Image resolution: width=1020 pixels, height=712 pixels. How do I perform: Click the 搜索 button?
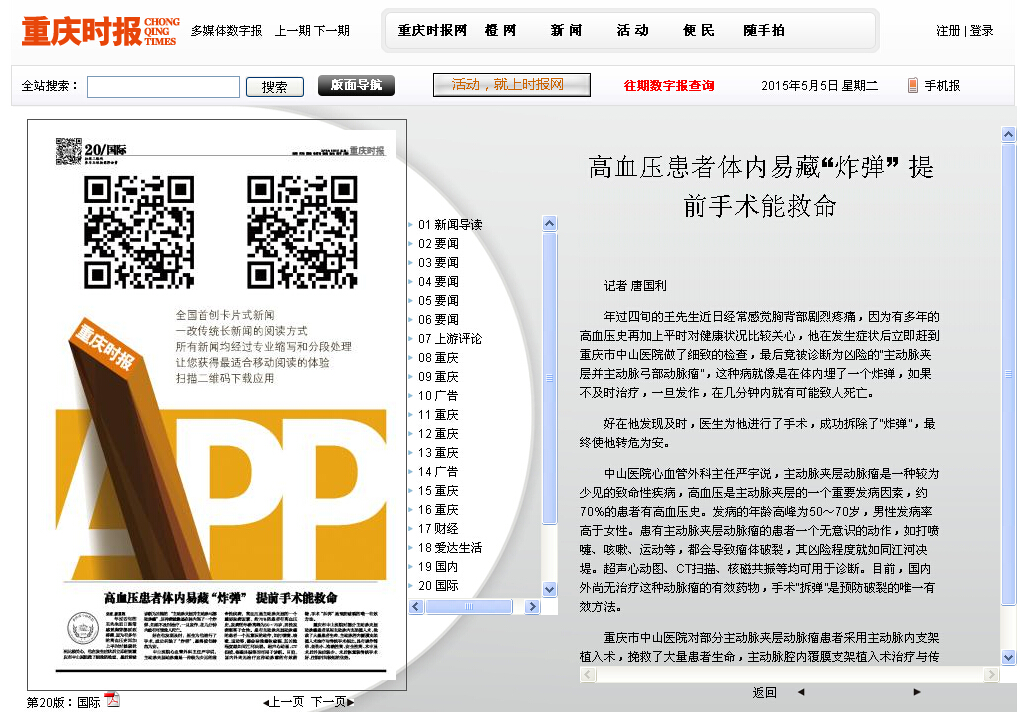tap(275, 86)
